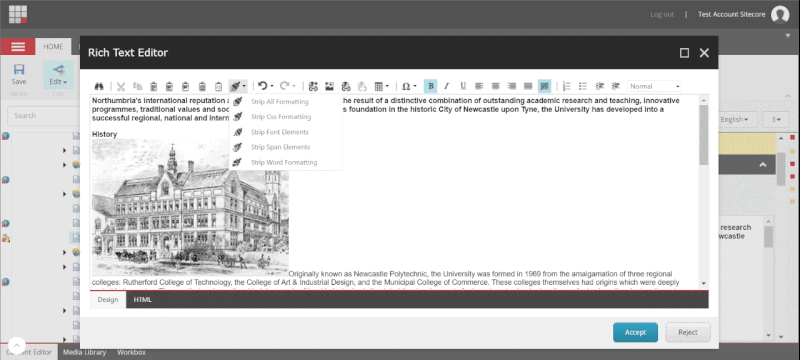Insert Sitecore media image
The image size is (800, 360).
tap(329, 86)
